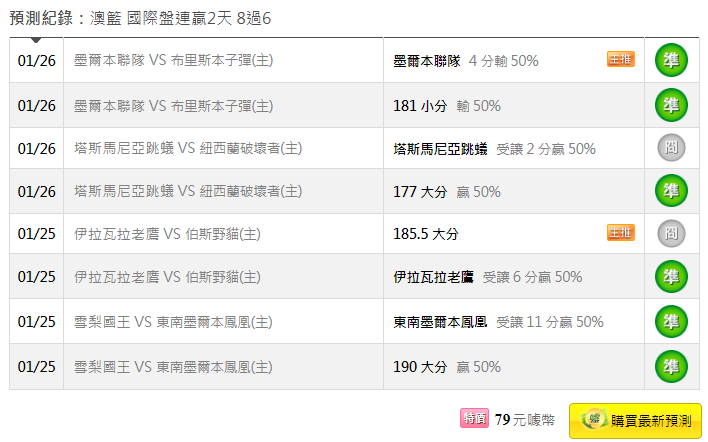708x442 pixels.
Task: Click 購買最新預測 yellow button
Action: pos(635,420)
